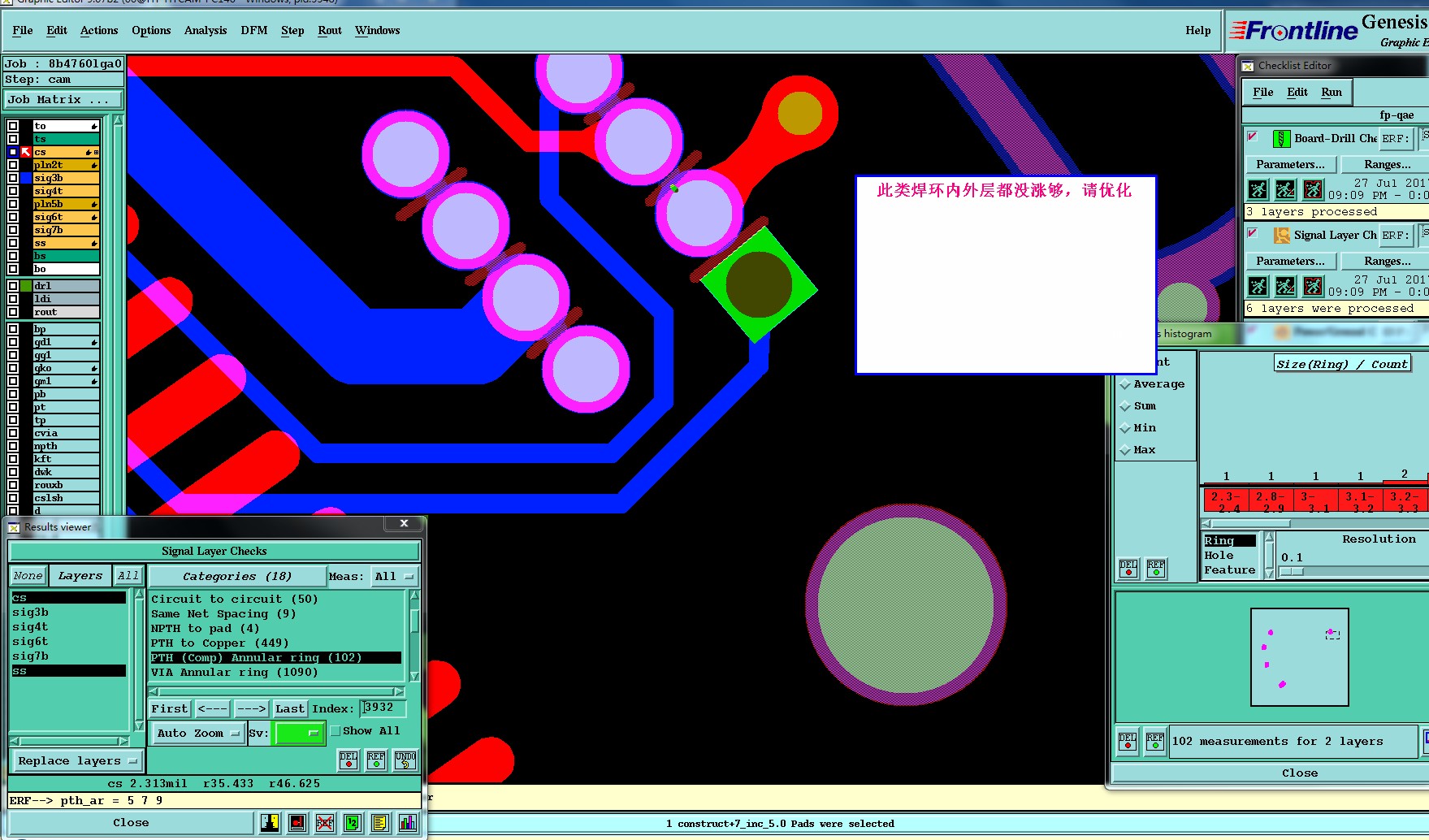This screenshot has width=1429, height=840.
Task: Open Board-Drill Check Parameters...
Action: (1290, 165)
